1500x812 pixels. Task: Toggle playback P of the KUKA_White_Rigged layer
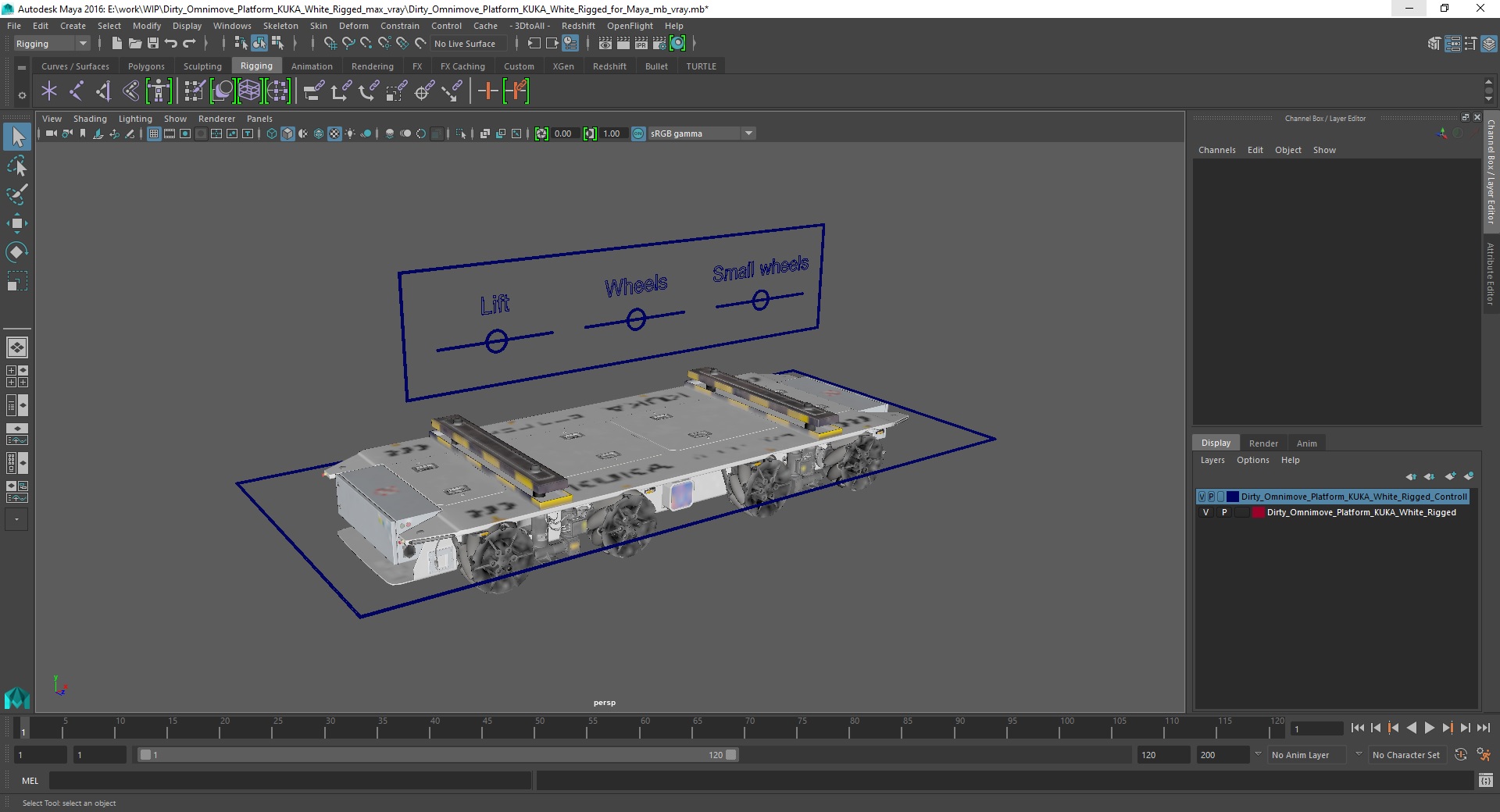[x=1224, y=512]
